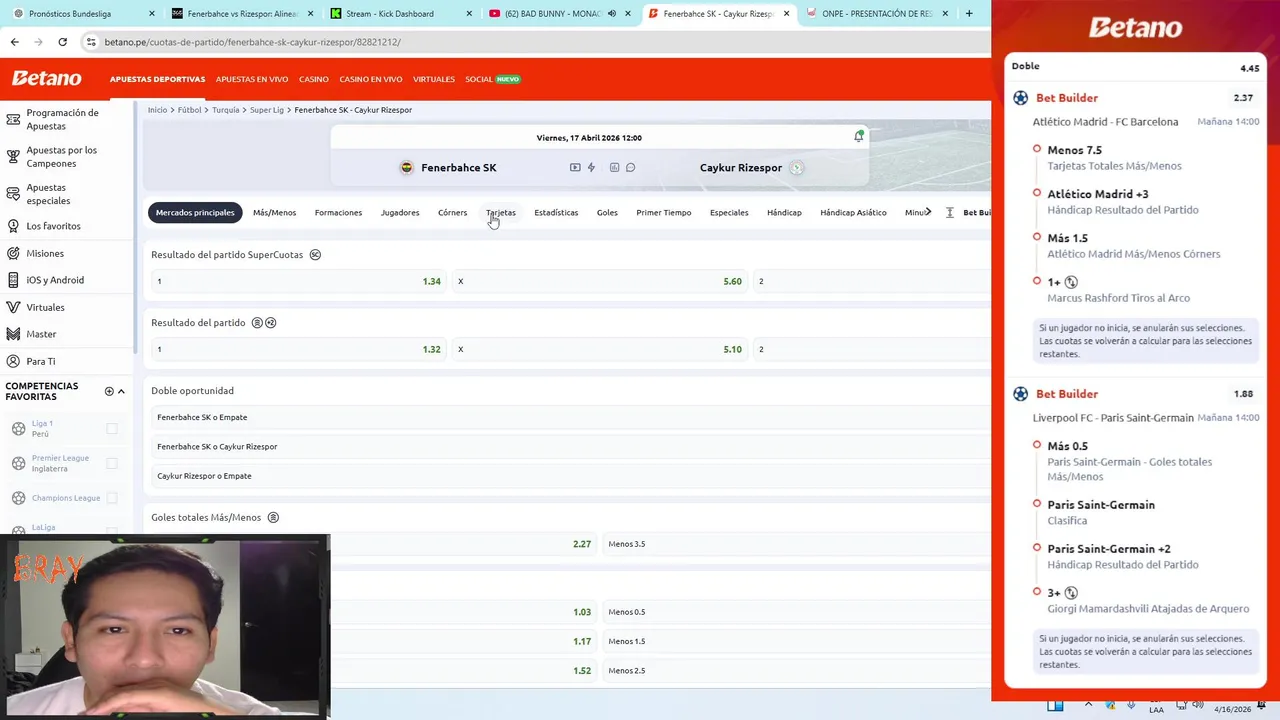1280x720 pixels.
Task: Tick the Liga 1 Perú checkbox
Action: point(112,429)
